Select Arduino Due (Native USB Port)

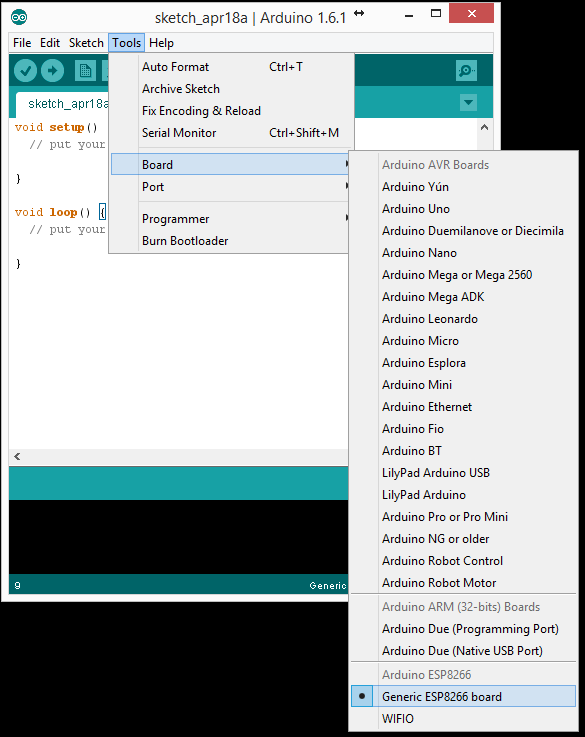pos(463,651)
